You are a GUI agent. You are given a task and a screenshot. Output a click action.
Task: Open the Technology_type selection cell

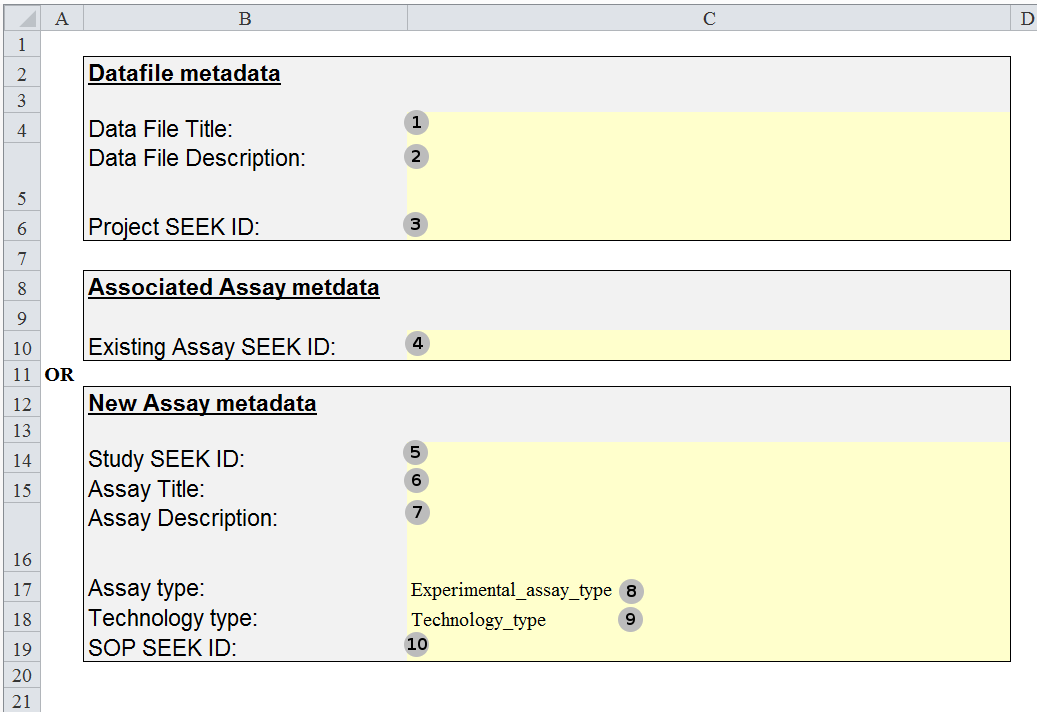478,620
